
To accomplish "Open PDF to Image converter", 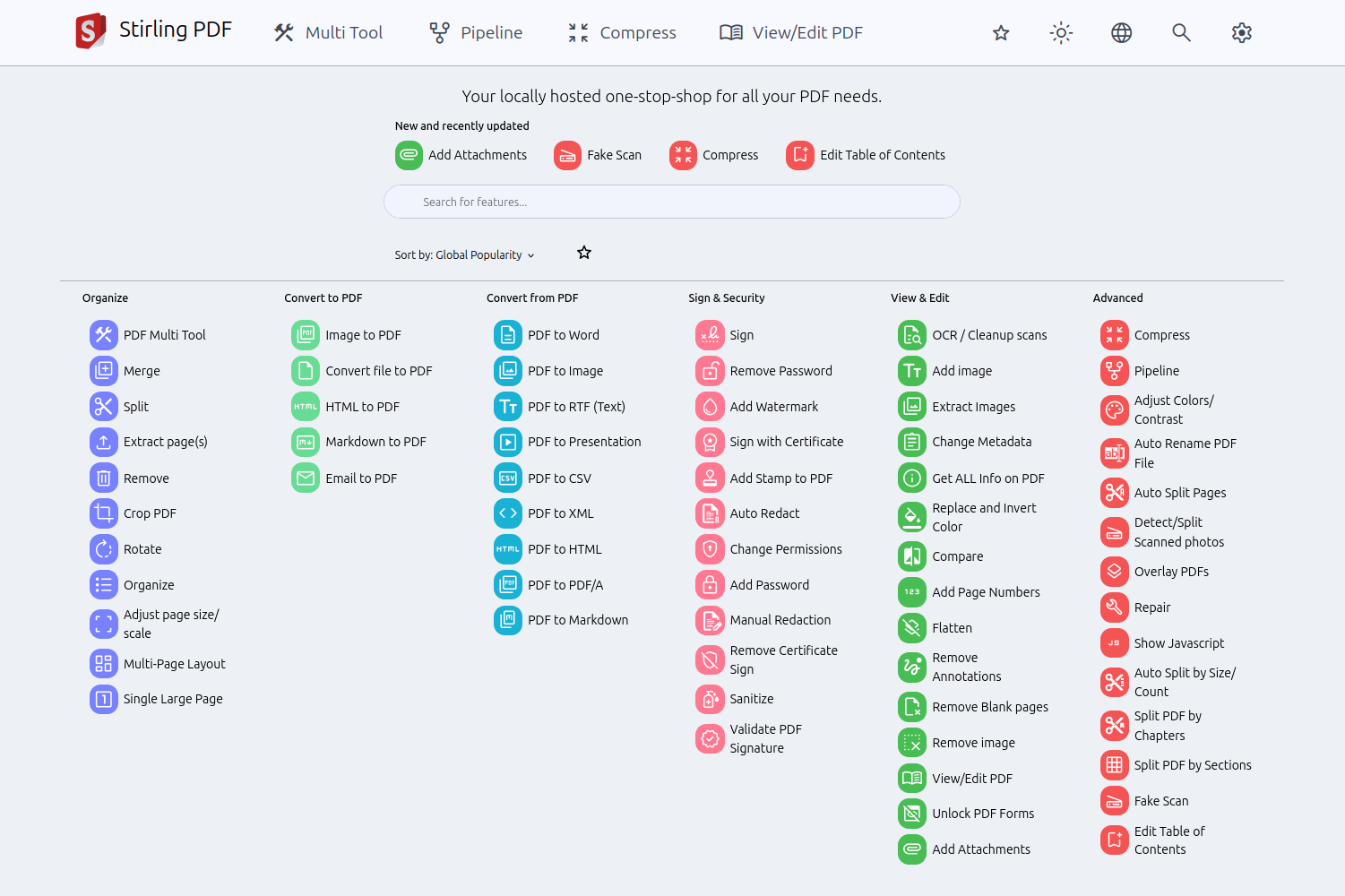I will pyautogui.click(x=548, y=371).
